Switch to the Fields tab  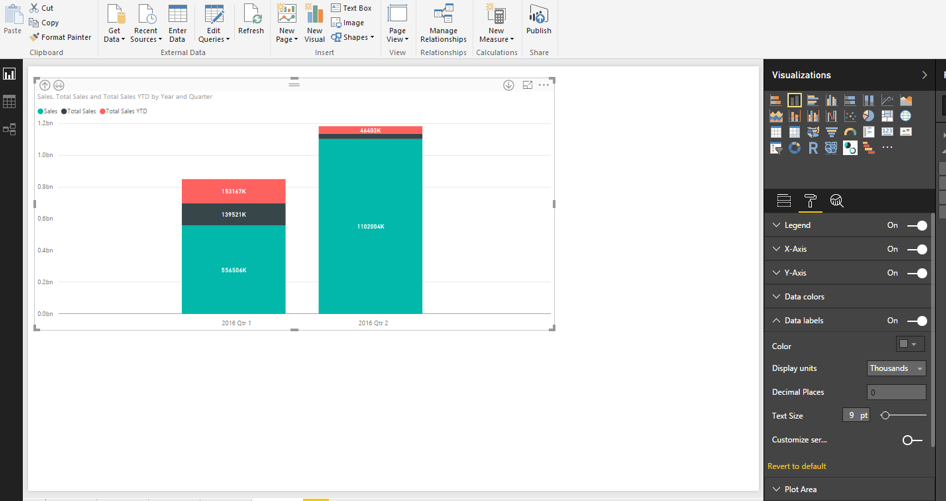point(784,201)
